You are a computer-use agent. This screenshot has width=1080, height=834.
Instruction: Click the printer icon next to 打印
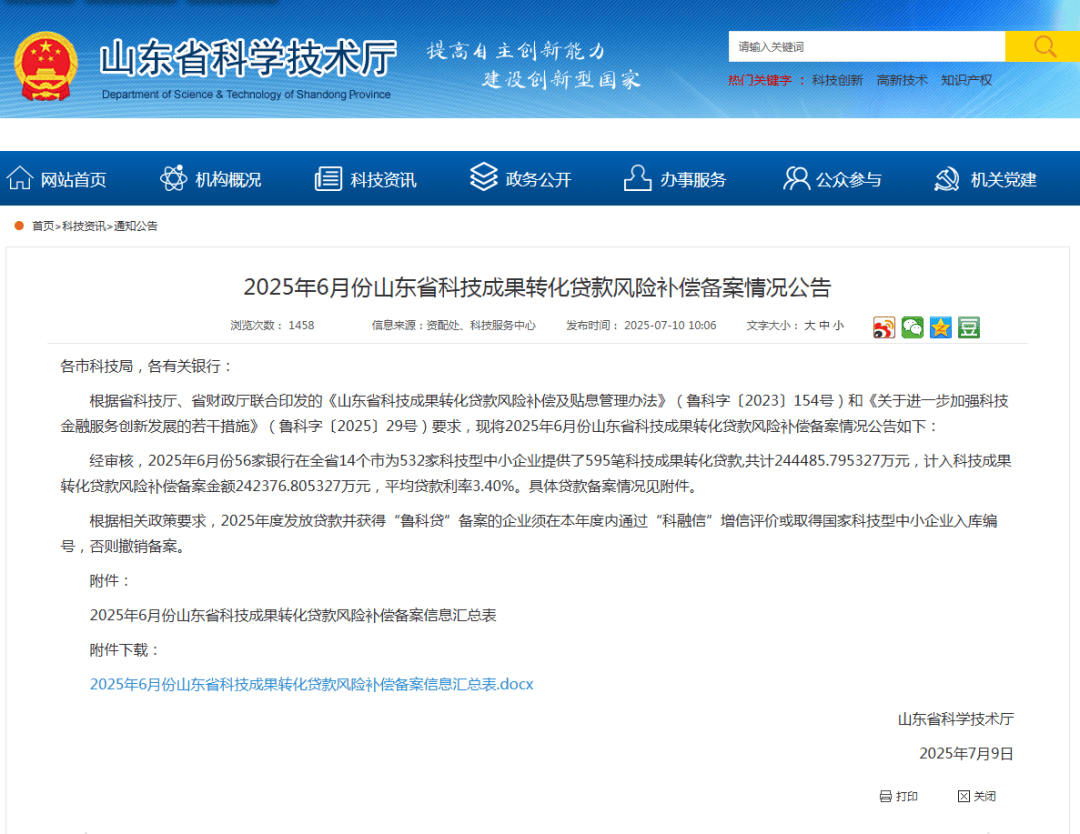click(x=884, y=796)
